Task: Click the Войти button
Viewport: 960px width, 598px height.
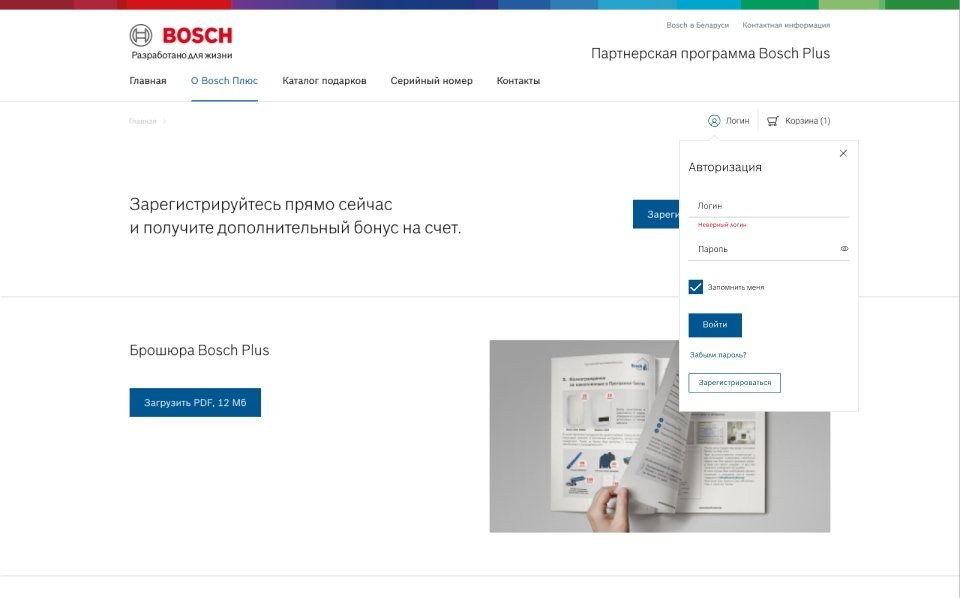Action: 714,325
